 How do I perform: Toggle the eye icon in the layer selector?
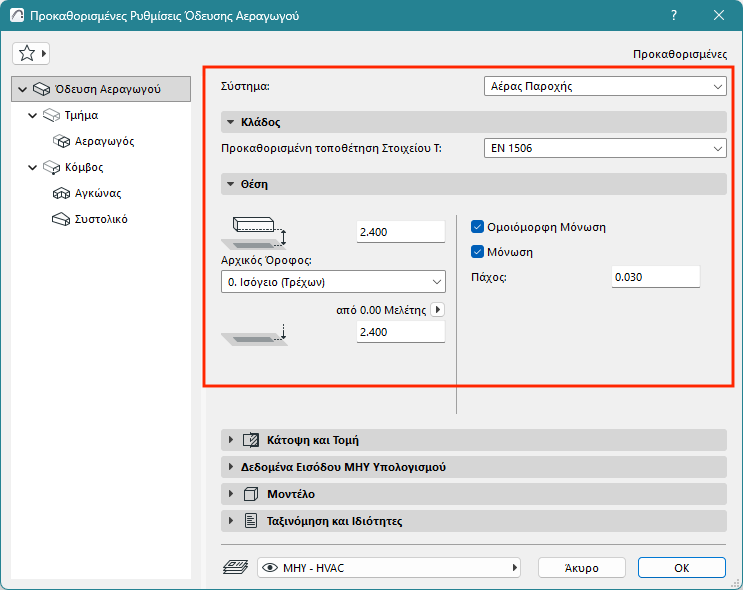(268, 568)
